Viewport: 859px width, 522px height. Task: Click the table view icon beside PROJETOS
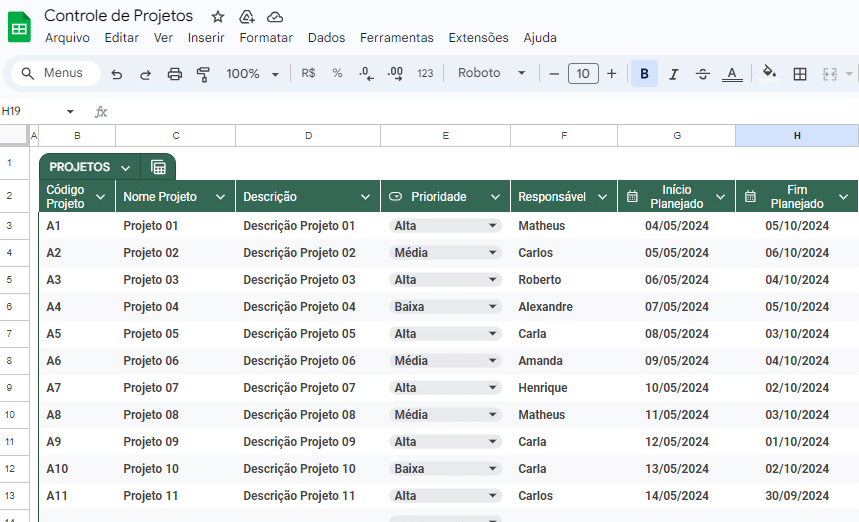(x=158, y=167)
